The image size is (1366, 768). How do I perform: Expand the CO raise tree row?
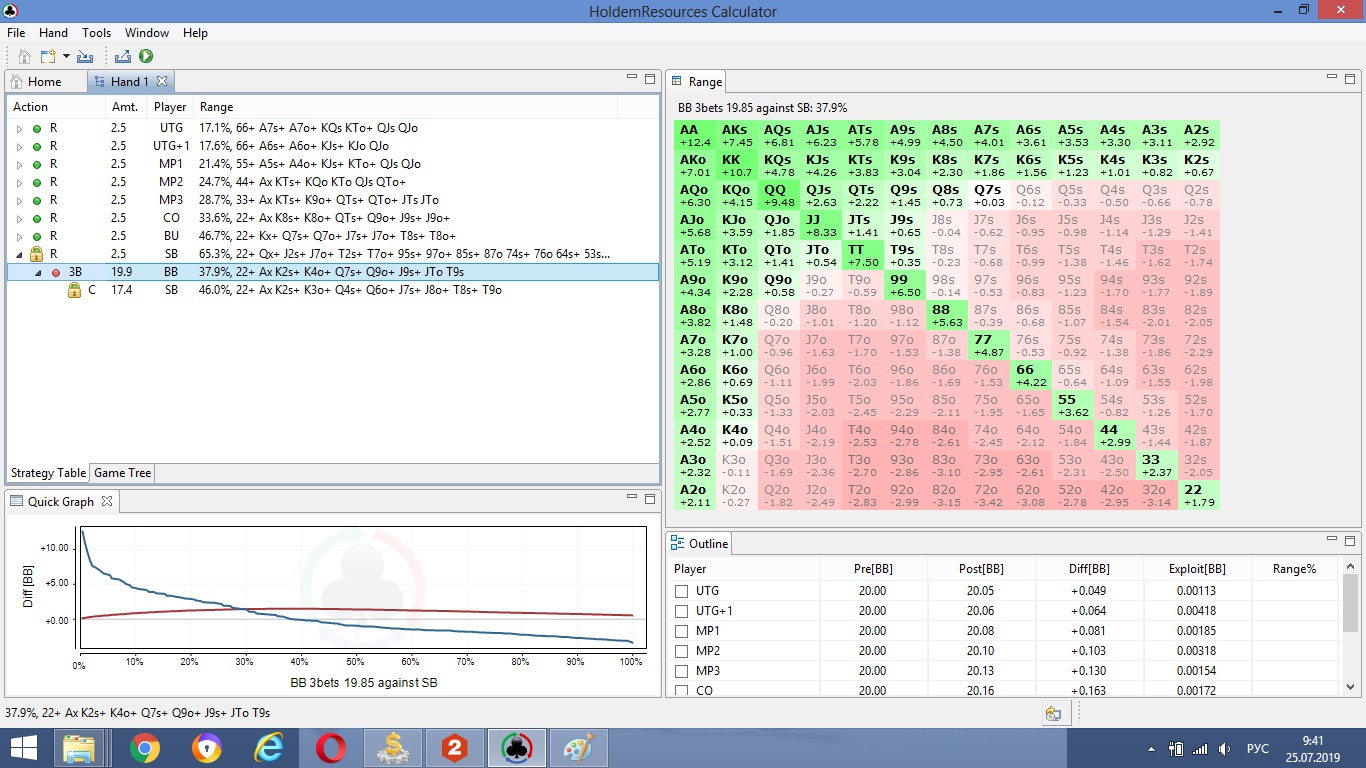pyautogui.click(x=19, y=218)
